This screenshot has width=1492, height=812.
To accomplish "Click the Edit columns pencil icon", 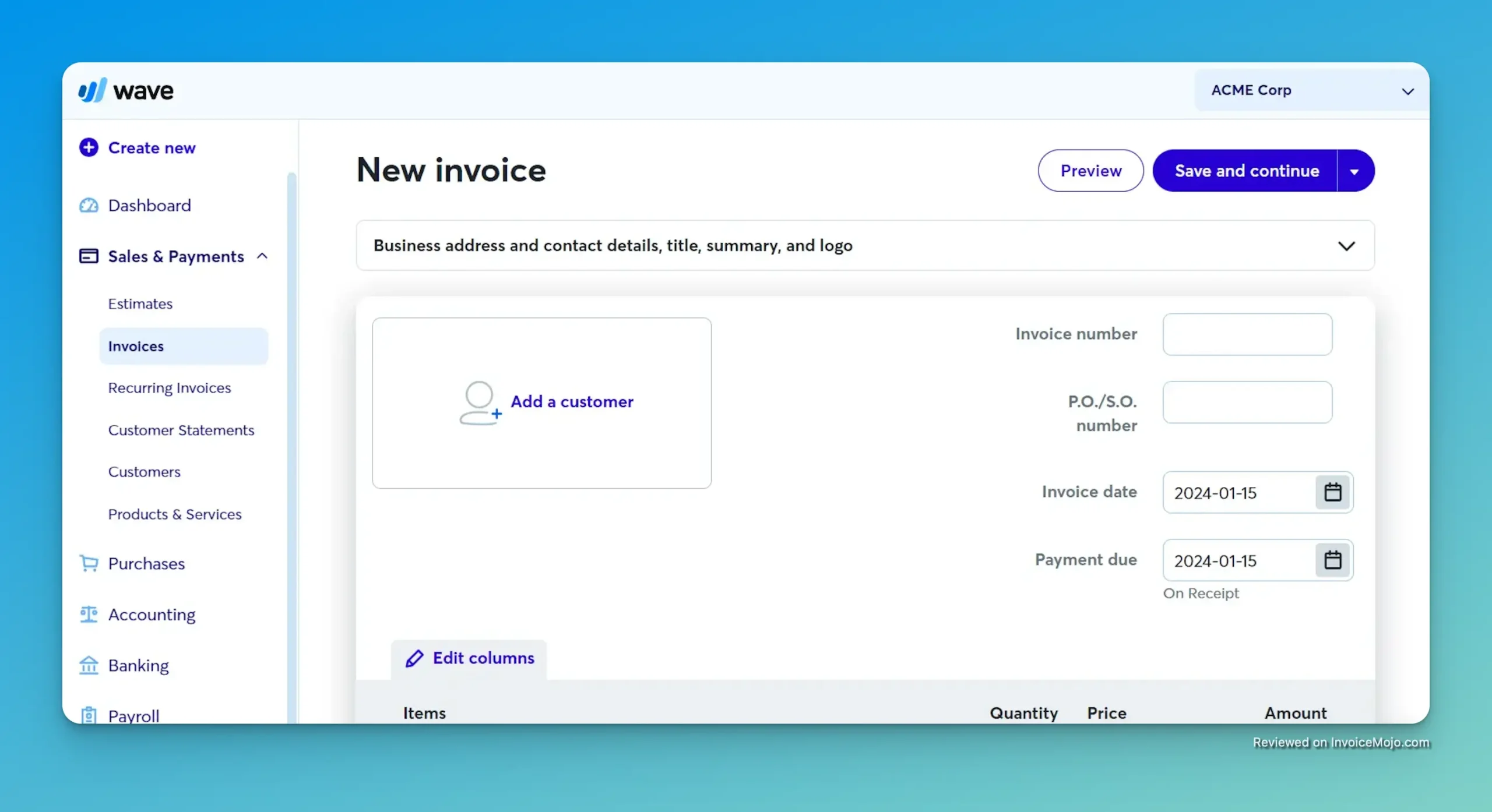I will [415, 658].
